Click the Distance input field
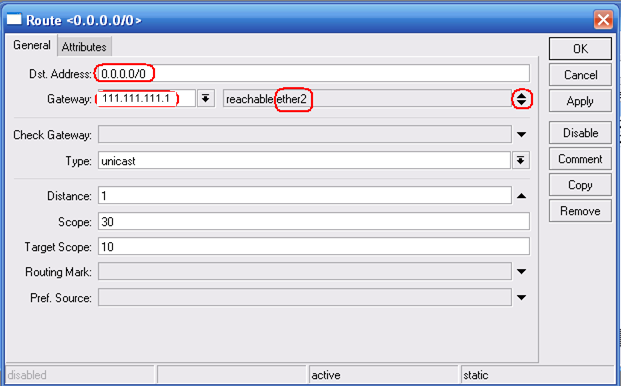 click(305, 196)
